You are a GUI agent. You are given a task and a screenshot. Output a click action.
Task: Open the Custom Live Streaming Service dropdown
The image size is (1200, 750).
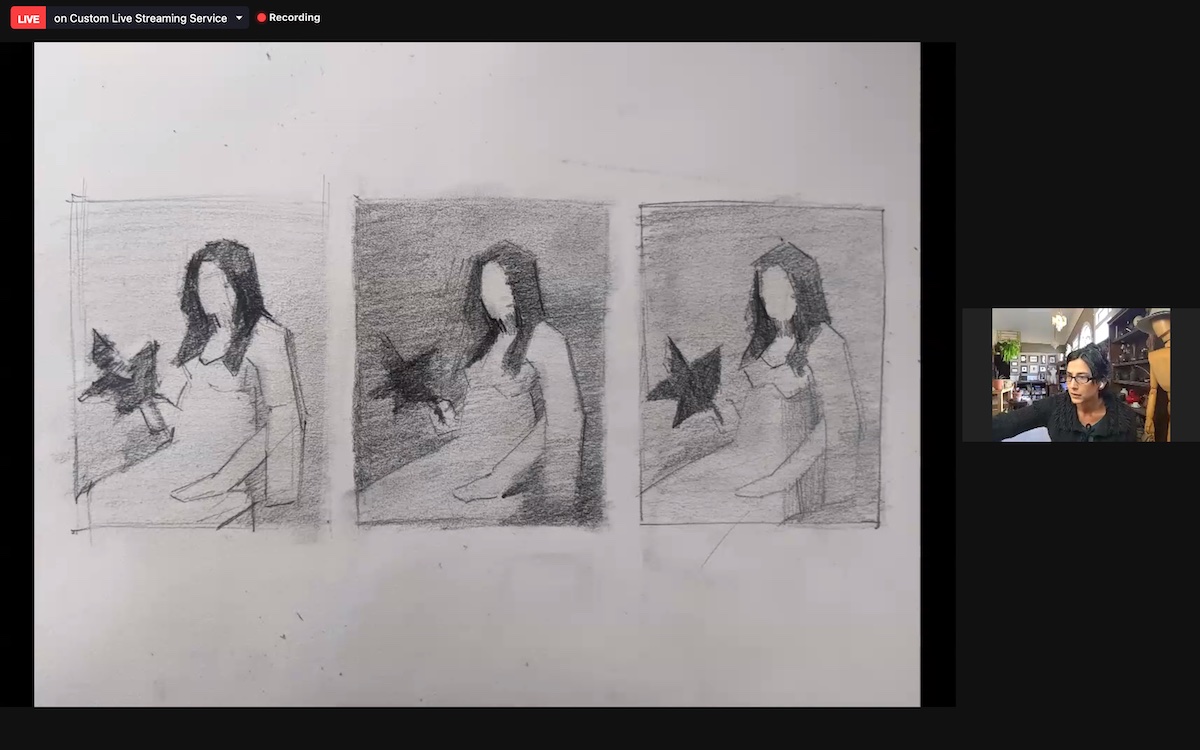(x=148, y=18)
